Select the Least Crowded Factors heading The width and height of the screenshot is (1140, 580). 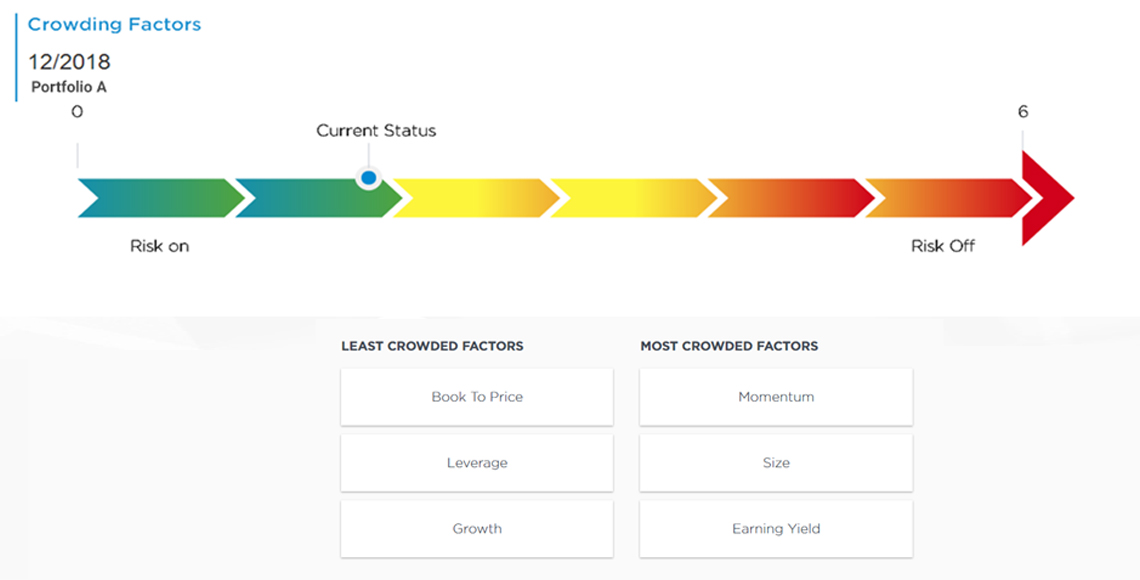point(433,346)
